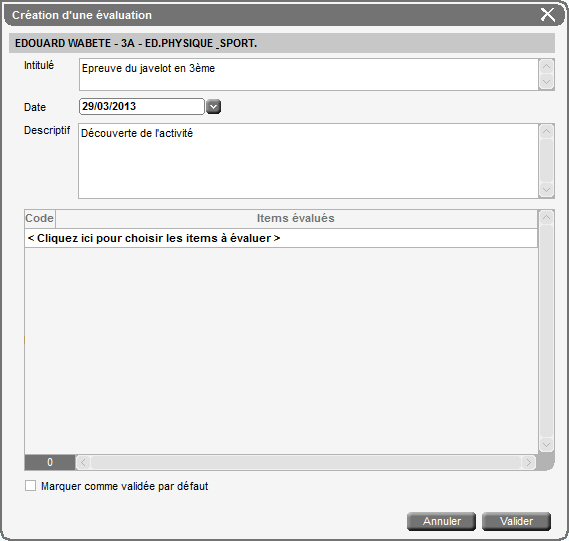Screen dimensions: 569x541
Task: Close the 'Création d'une évaluation' dialog
Action: coord(548,15)
